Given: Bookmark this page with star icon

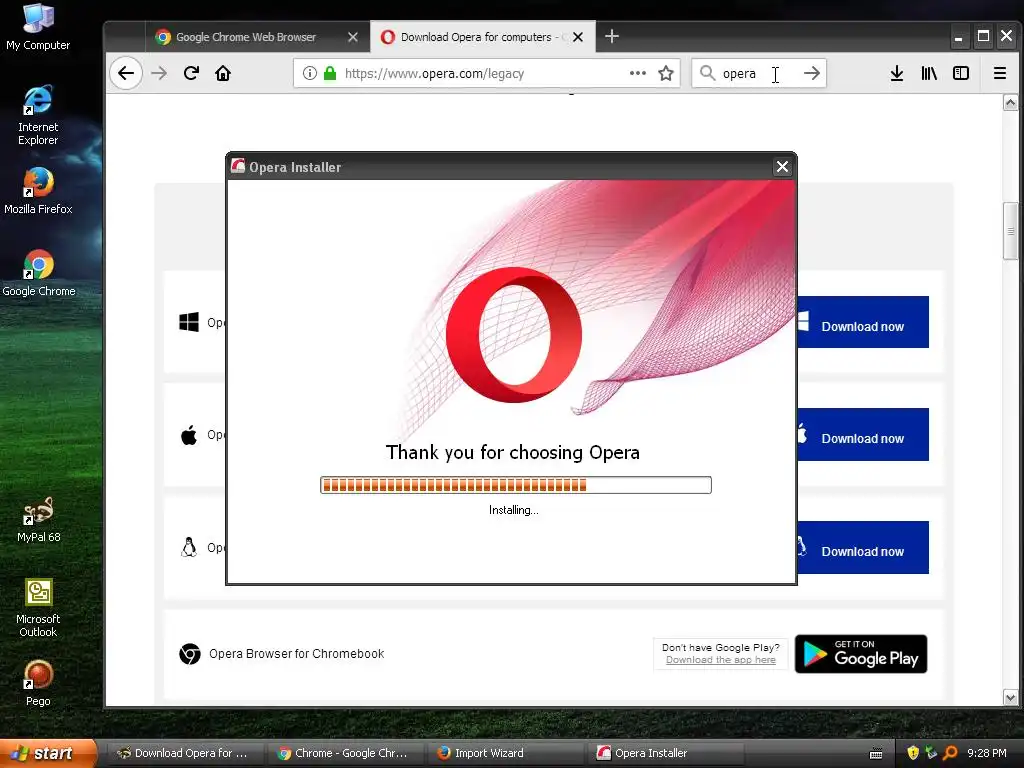Looking at the screenshot, I should pyautogui.click(x=665, y=73).
